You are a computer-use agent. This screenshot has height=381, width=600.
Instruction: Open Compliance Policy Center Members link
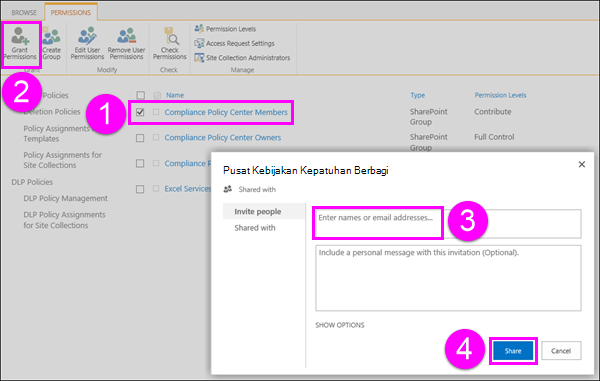tap(226, 112)
